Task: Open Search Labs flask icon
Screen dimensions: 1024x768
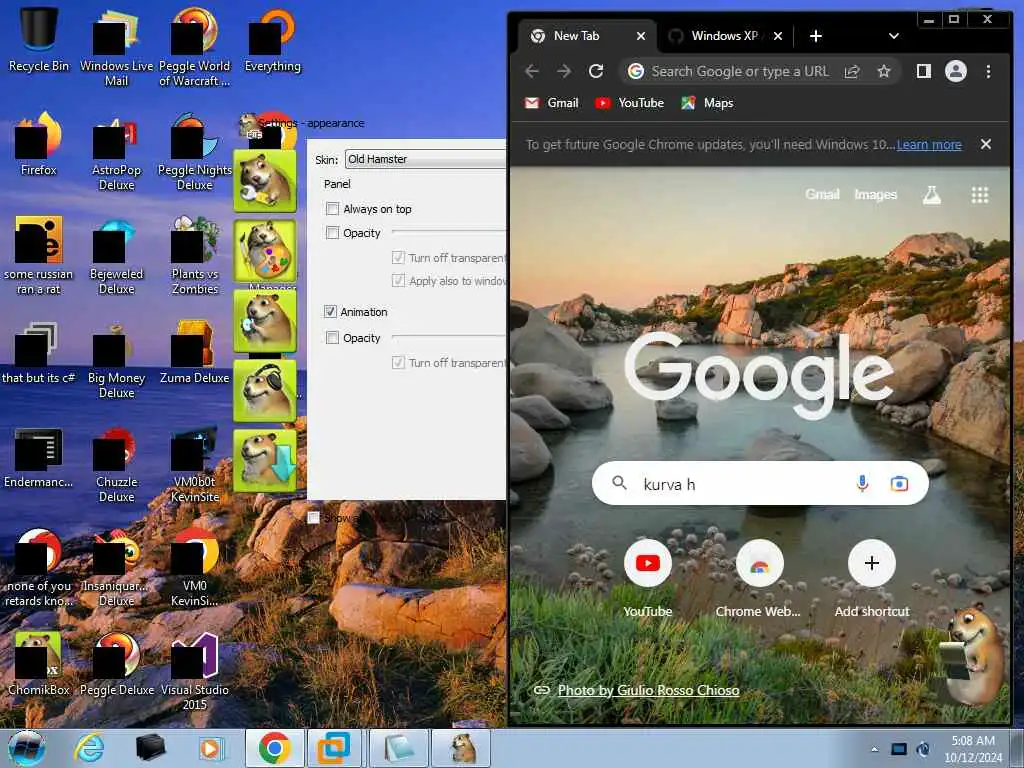Action: (x=931, y=195)
